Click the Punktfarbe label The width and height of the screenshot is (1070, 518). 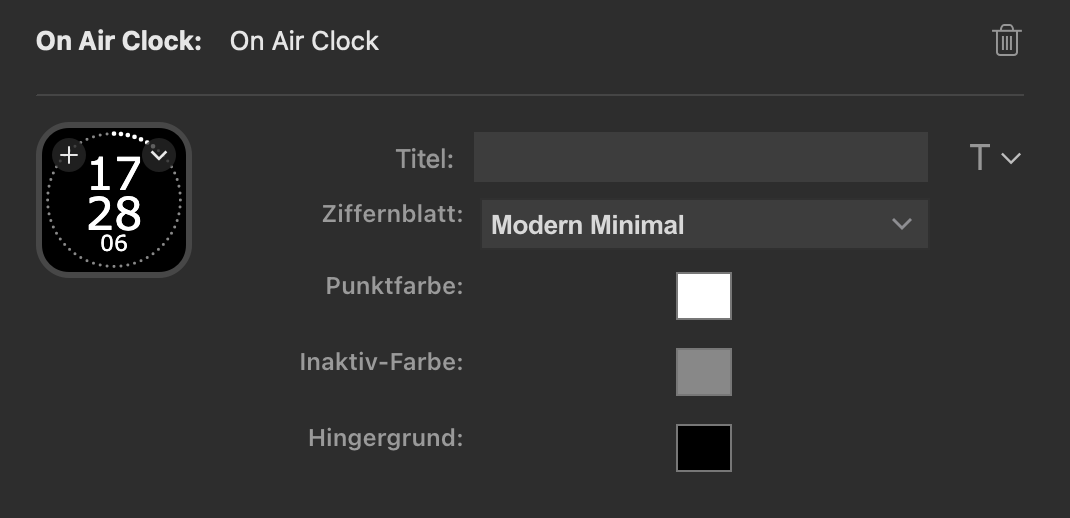(x=394, y=286)
